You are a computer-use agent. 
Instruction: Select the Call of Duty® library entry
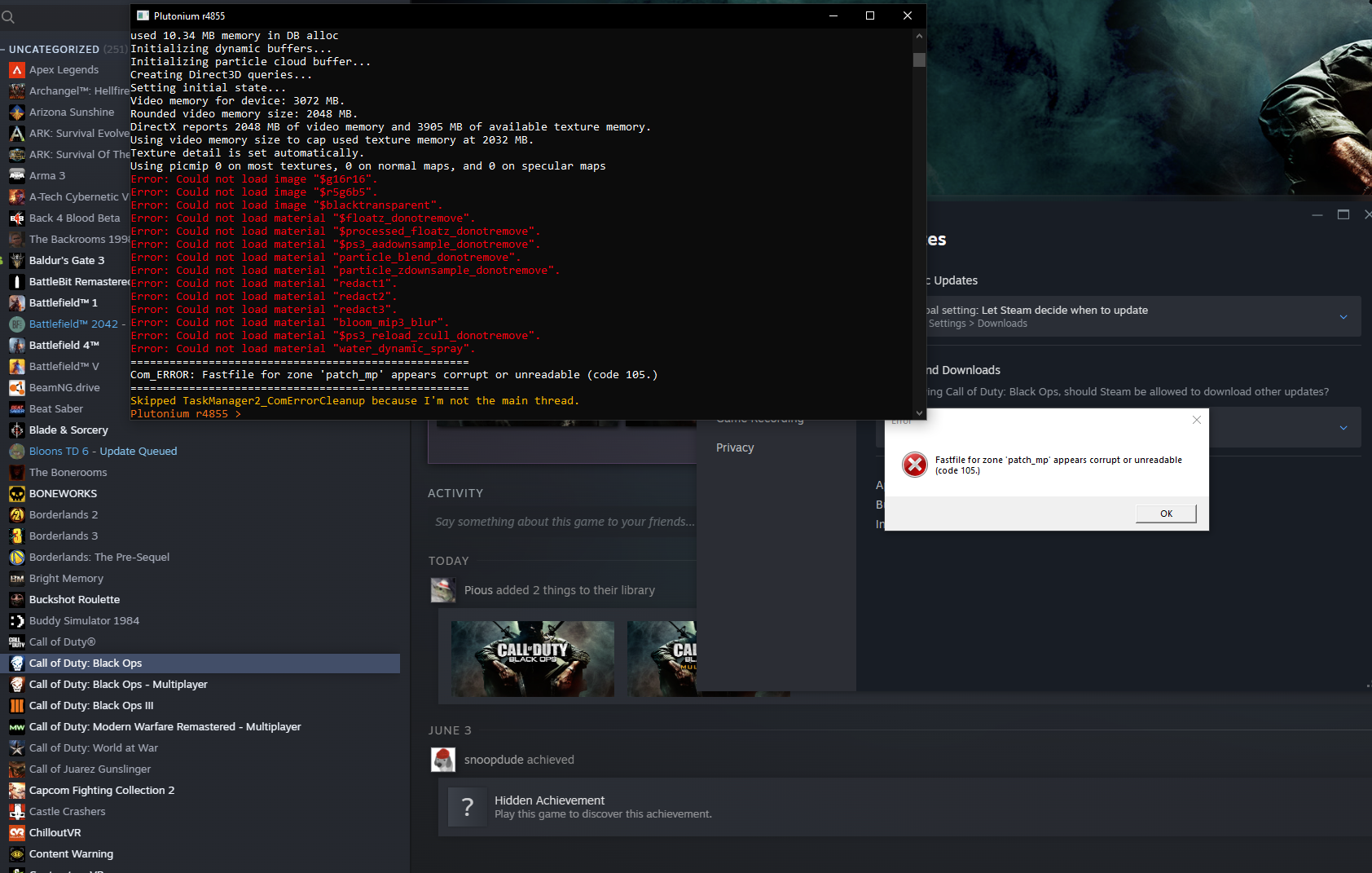click(200, 642)
